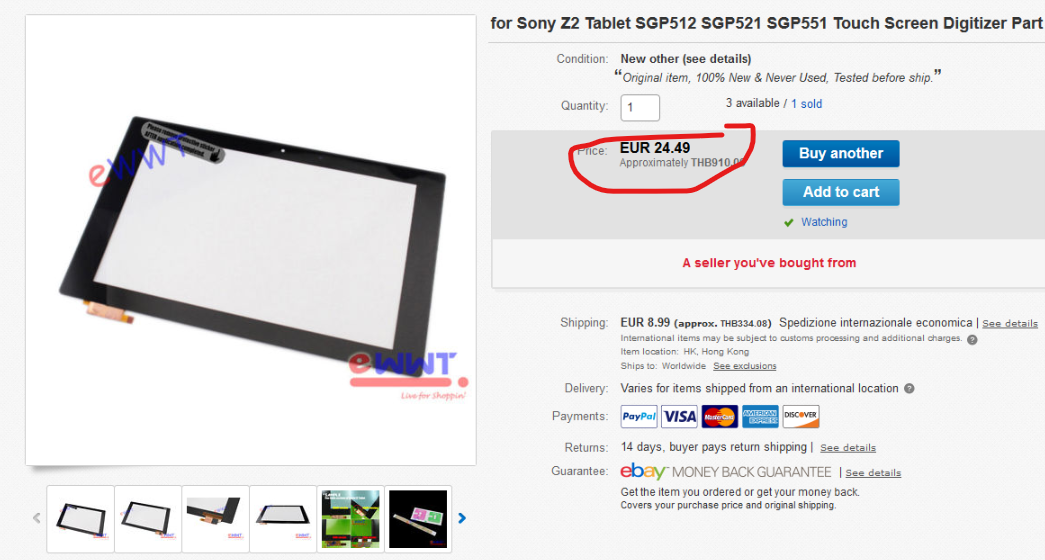The height and width of the screenshot is (560, 1045).
Task: Click the next thumbnails arrow
Action: point(462,518)
